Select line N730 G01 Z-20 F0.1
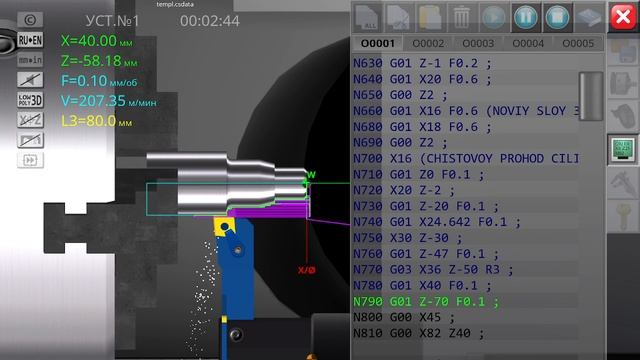The height and width of the screenshot is (360, 640). [x=465, y=206]
